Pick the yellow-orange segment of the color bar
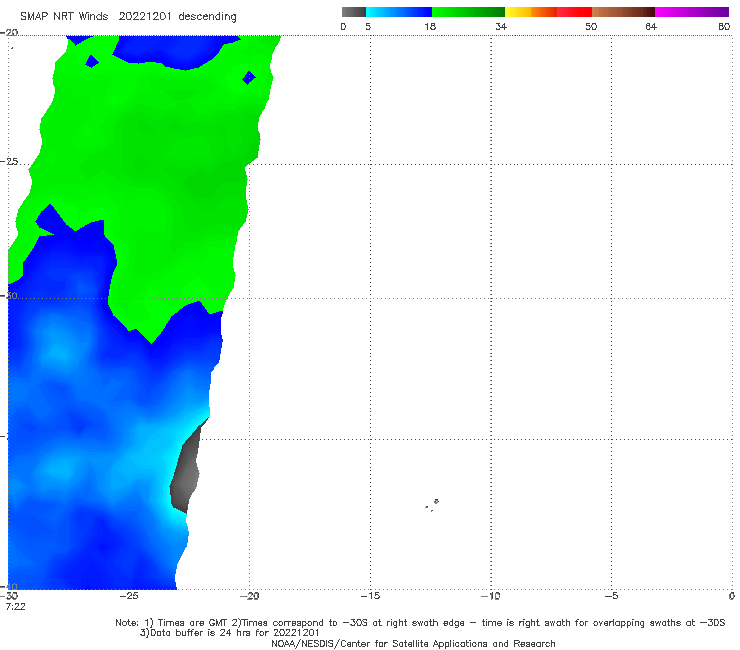 (x=531, y=12)
